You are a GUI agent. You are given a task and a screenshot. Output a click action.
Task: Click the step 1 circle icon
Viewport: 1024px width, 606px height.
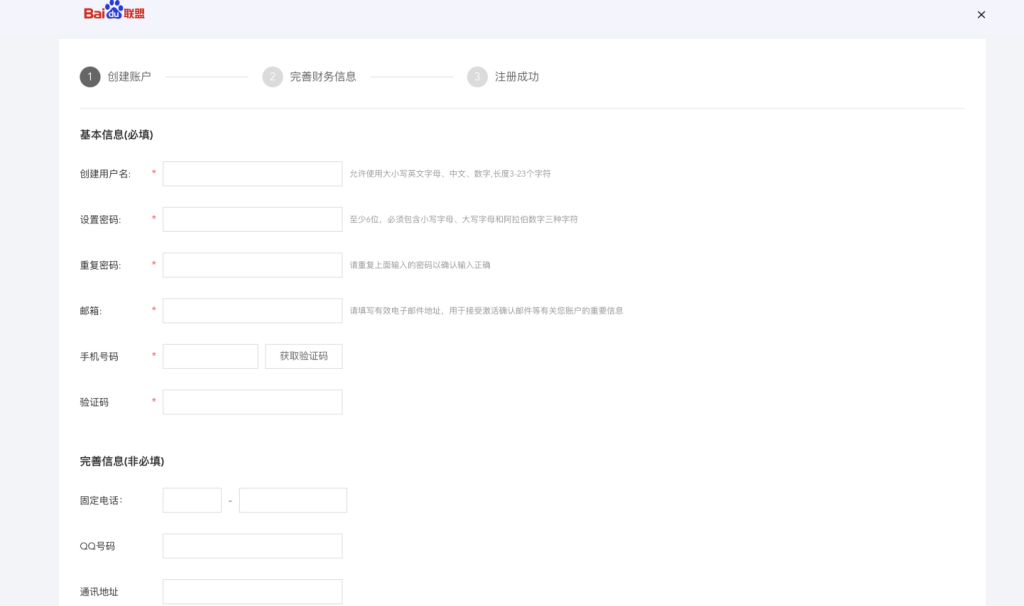pyautogui.click(x=90, y=77)
